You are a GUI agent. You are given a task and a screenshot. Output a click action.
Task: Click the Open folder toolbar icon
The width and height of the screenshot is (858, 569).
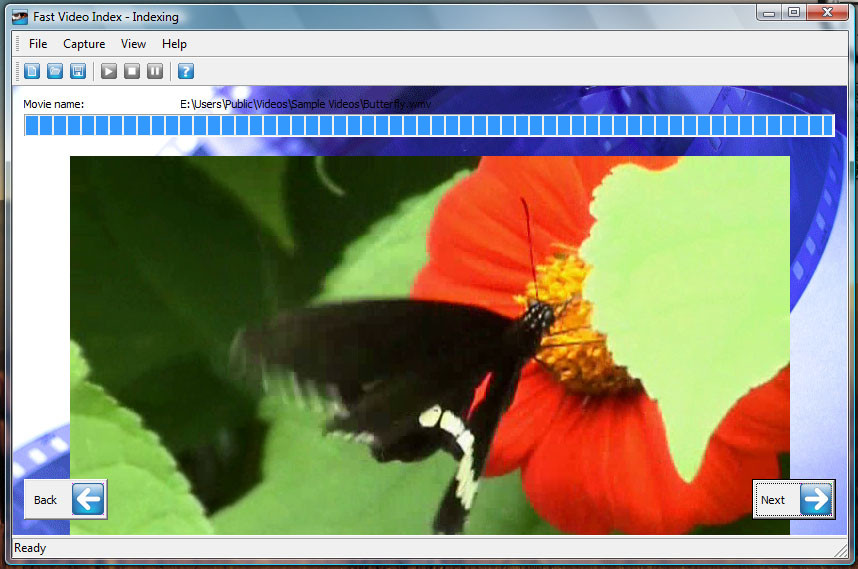click(x=55, y=71)
